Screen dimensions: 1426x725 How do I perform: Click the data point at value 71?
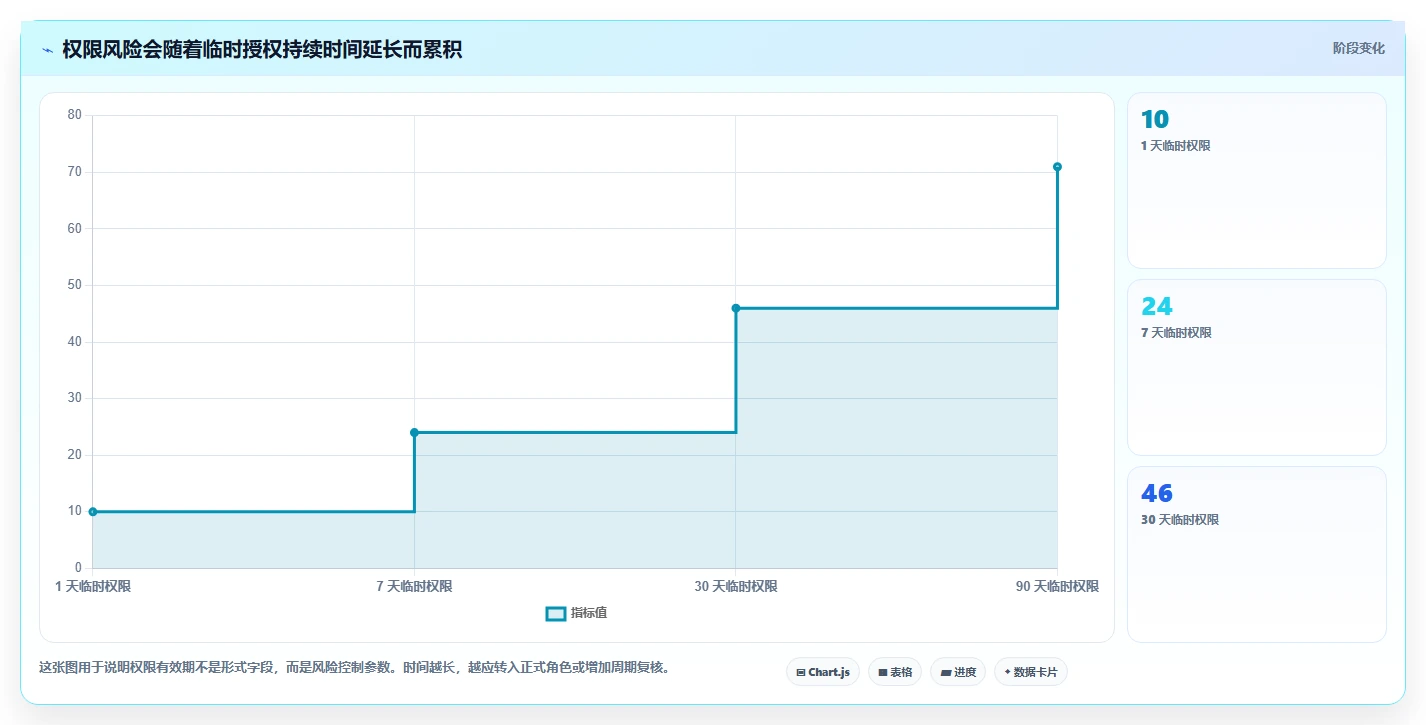click(x=1057, y=167)
